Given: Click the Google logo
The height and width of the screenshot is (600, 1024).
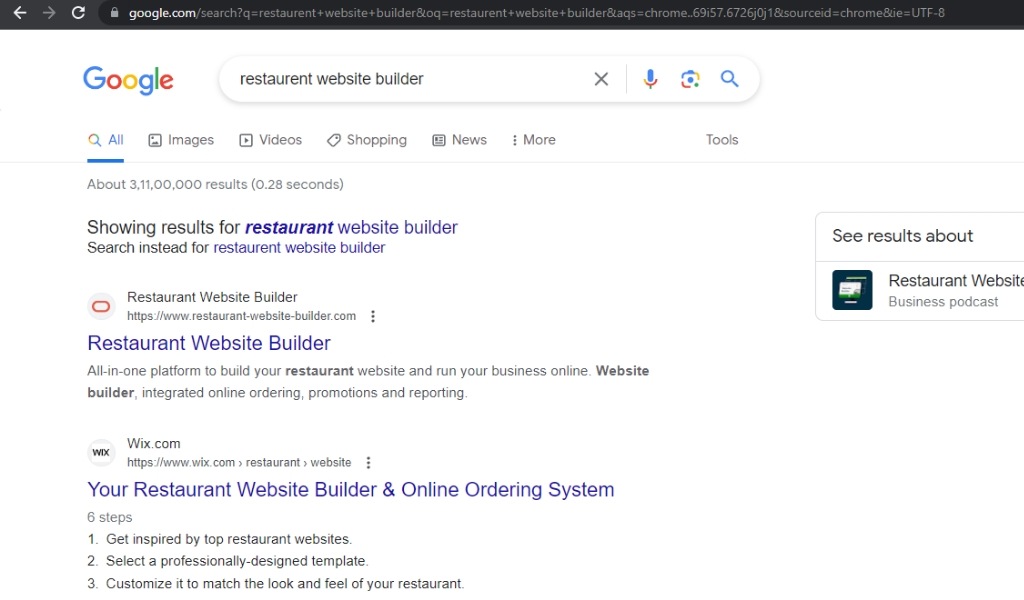Looking at the screenshot, I should [128, 80].
